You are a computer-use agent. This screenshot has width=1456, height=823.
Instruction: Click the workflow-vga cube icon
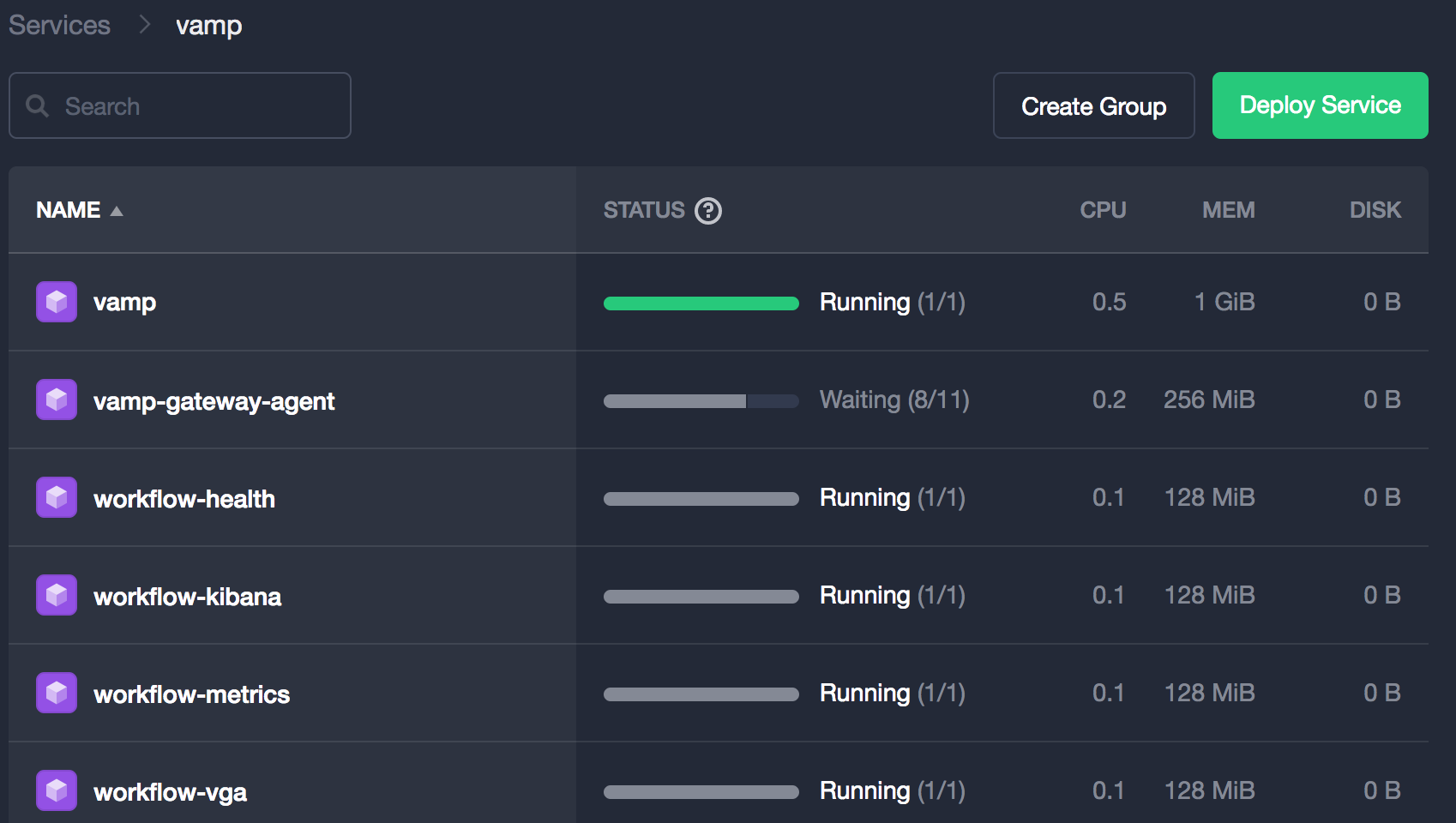coord(57,790)
